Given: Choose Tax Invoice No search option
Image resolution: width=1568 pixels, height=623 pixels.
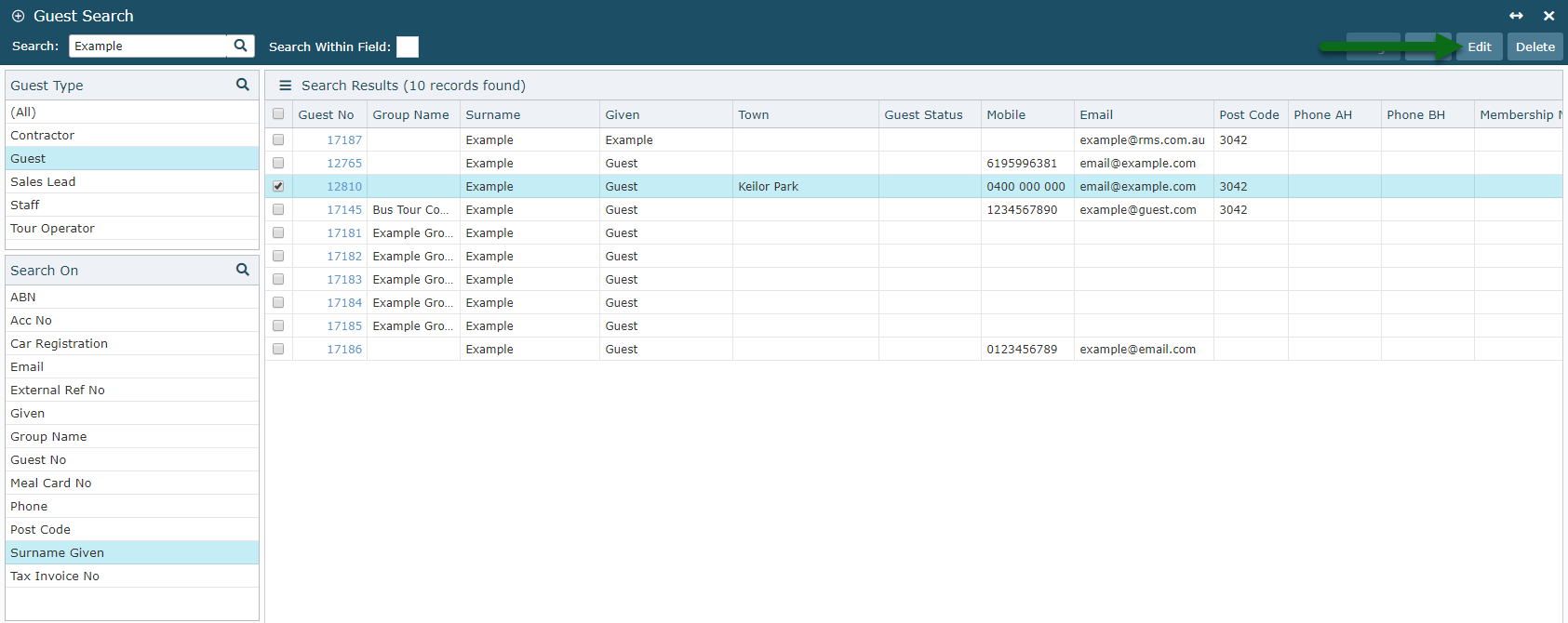Looking at the screenshot, I should pyautogui.click(x=132, y=576).
